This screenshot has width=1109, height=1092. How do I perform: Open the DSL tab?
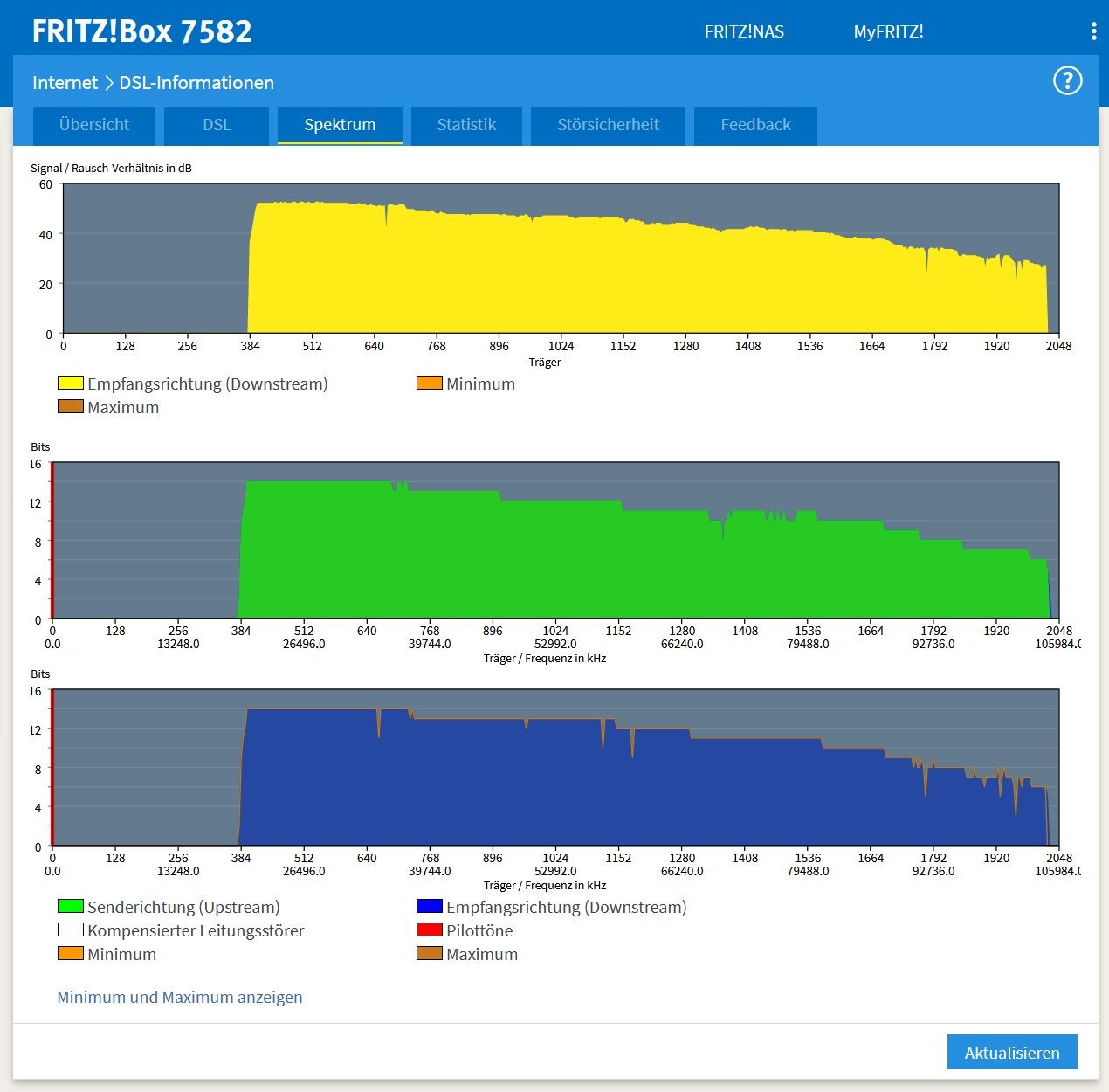(217, 125)
